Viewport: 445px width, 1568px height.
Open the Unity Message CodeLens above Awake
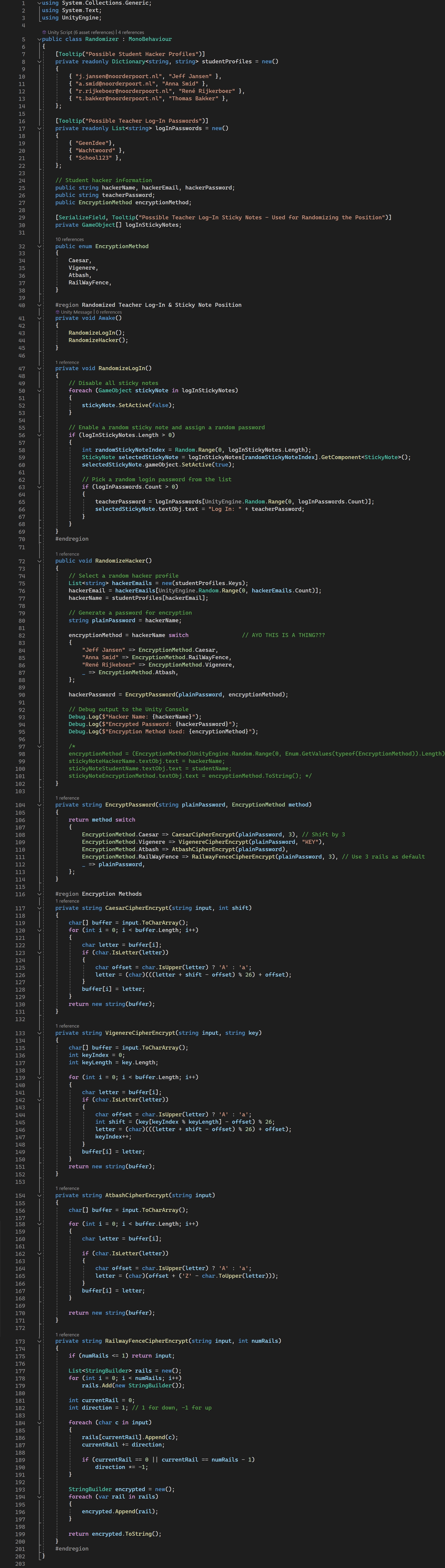click(76, 312)
